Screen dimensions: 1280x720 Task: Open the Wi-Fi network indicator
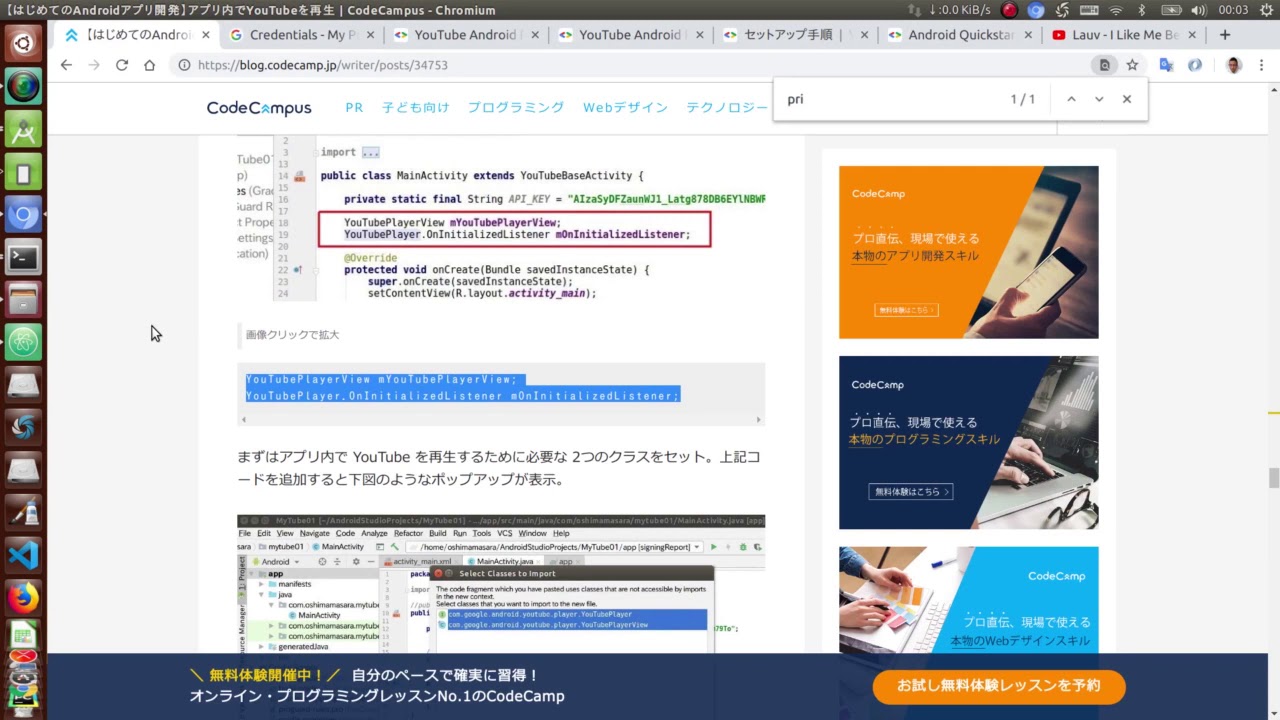(x=1116, y=10)
